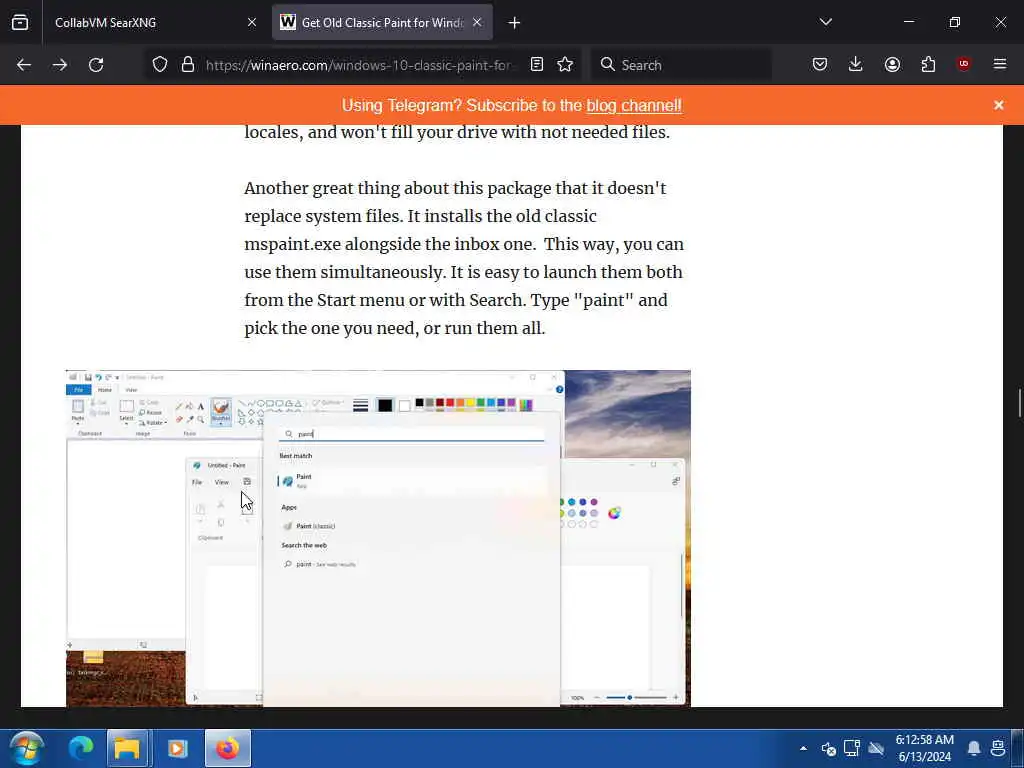This screenshot has height=768, width=1024.
Task: Reload the current page
Action: pyautogui.click(x=96, y=65)
